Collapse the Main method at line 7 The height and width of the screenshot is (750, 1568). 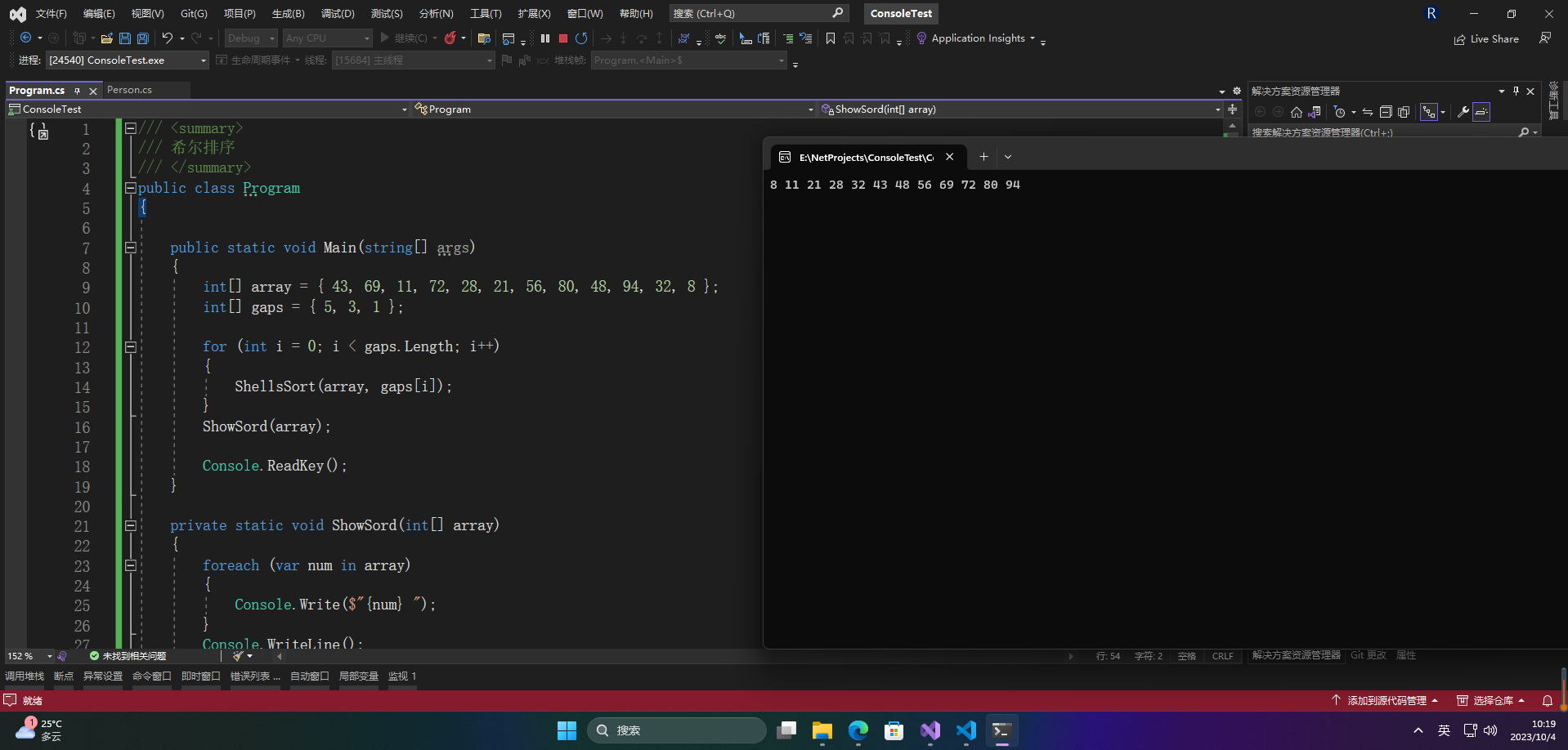pyautogui.click(x=130, y=248)
